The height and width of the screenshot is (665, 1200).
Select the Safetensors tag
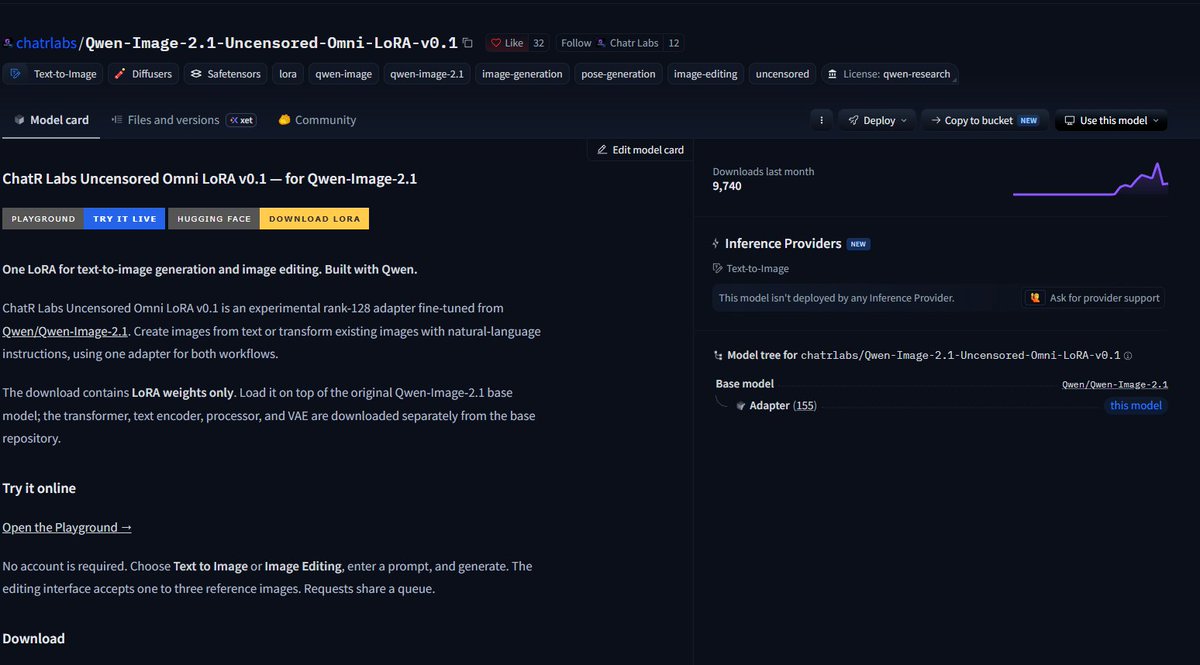[x=225, y=74]
